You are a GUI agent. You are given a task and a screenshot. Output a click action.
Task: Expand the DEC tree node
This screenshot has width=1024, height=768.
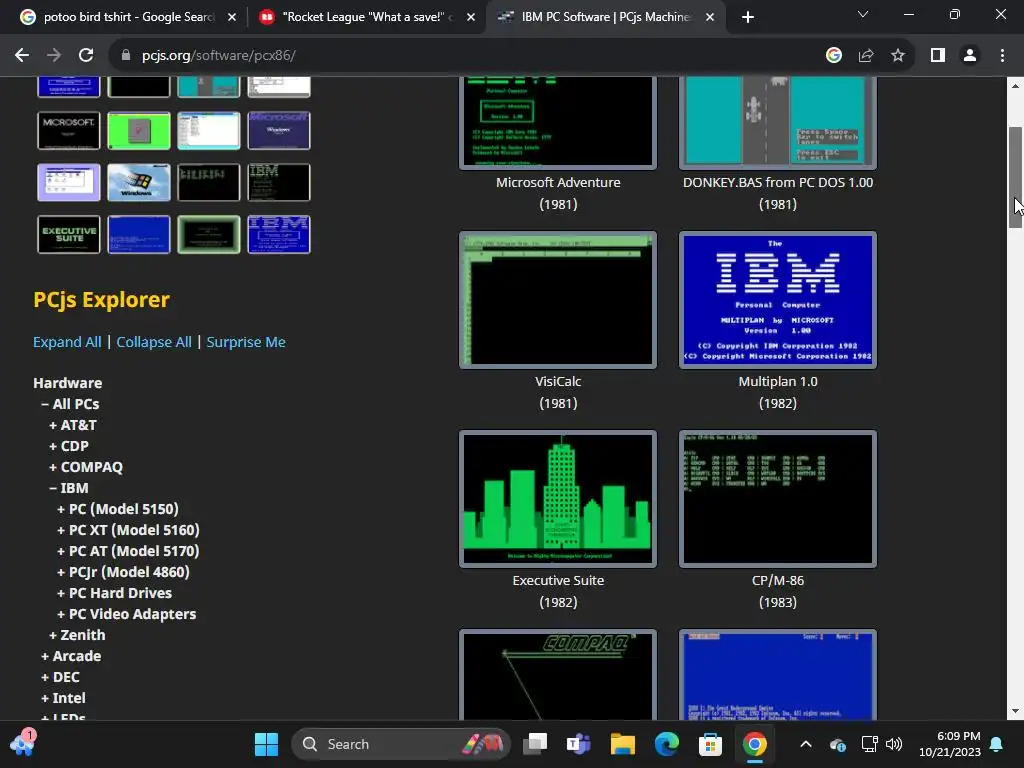60,677
